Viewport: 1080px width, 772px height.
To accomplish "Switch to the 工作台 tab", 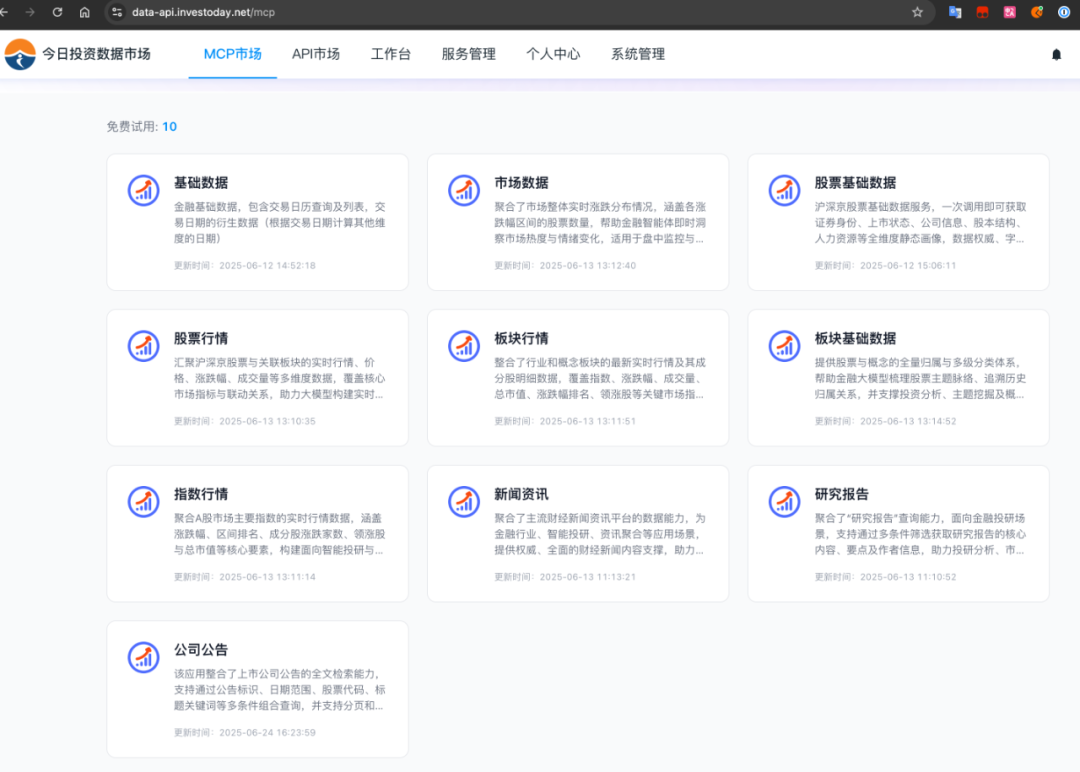I will pyautogui.click(x=390, y=55).
